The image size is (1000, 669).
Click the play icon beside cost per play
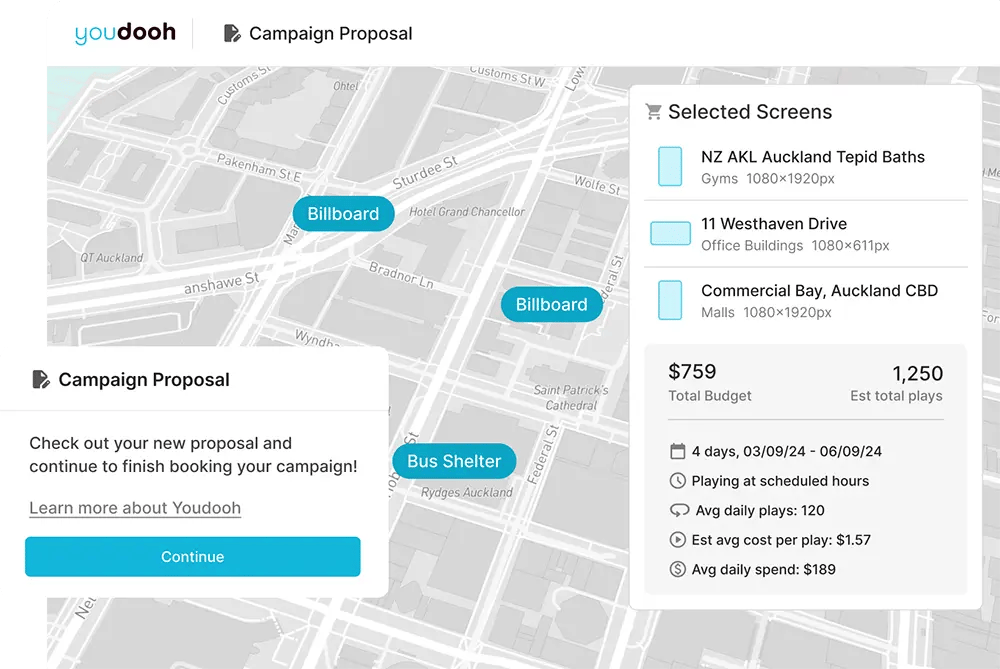[677, 540]
